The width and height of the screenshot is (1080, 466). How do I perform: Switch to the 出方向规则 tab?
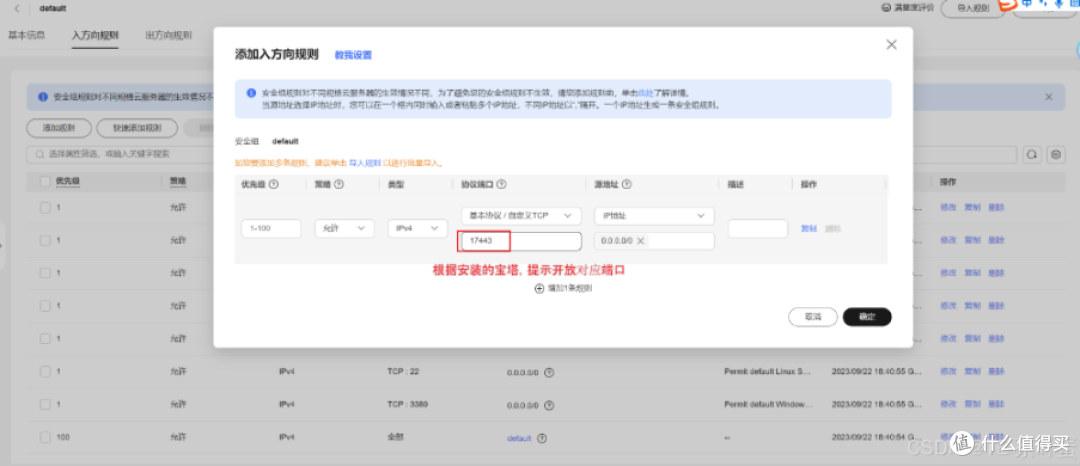click(x=169, y=35)
